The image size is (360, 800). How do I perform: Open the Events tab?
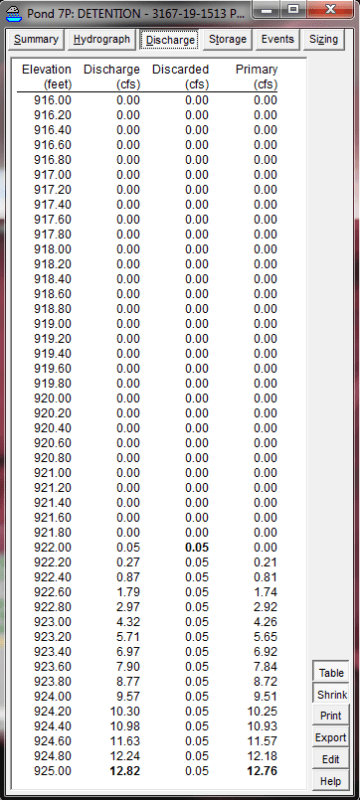pos(277,40)
